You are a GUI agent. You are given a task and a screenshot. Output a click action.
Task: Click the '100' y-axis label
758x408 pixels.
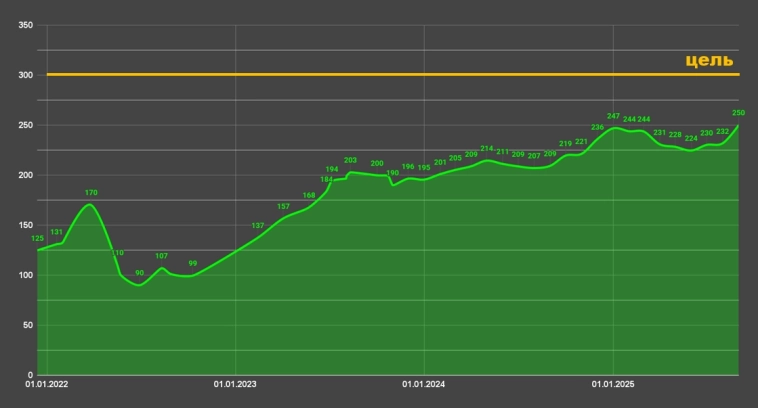[26, 275]
